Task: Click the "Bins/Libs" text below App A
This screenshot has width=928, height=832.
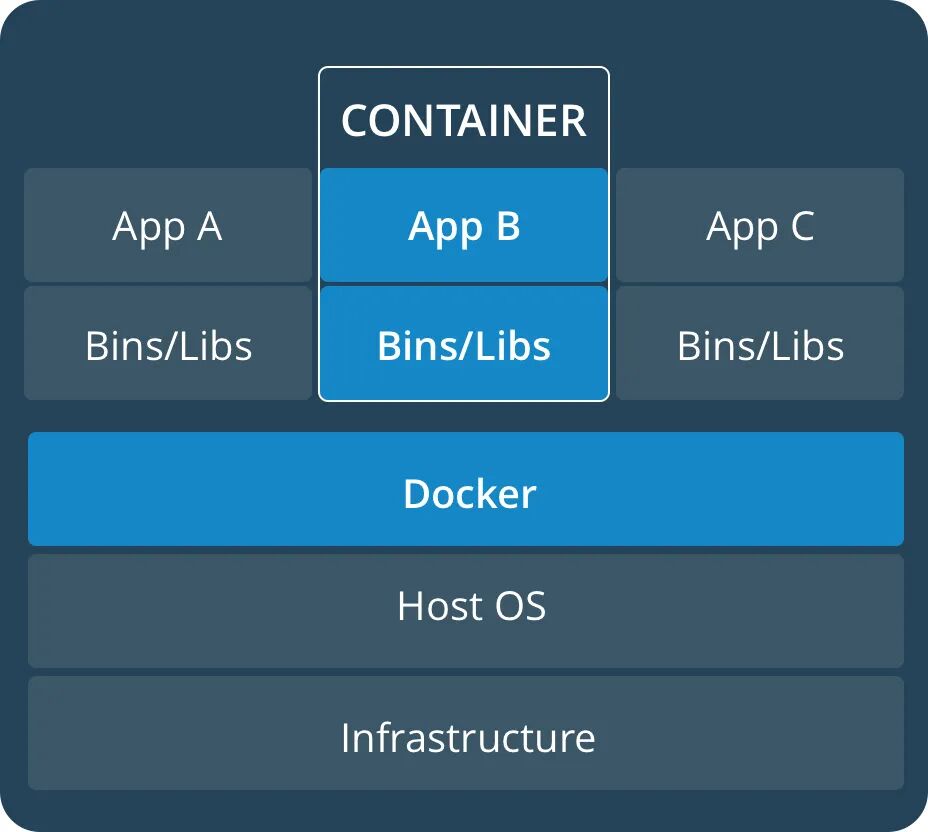Action: pos(168,346)
